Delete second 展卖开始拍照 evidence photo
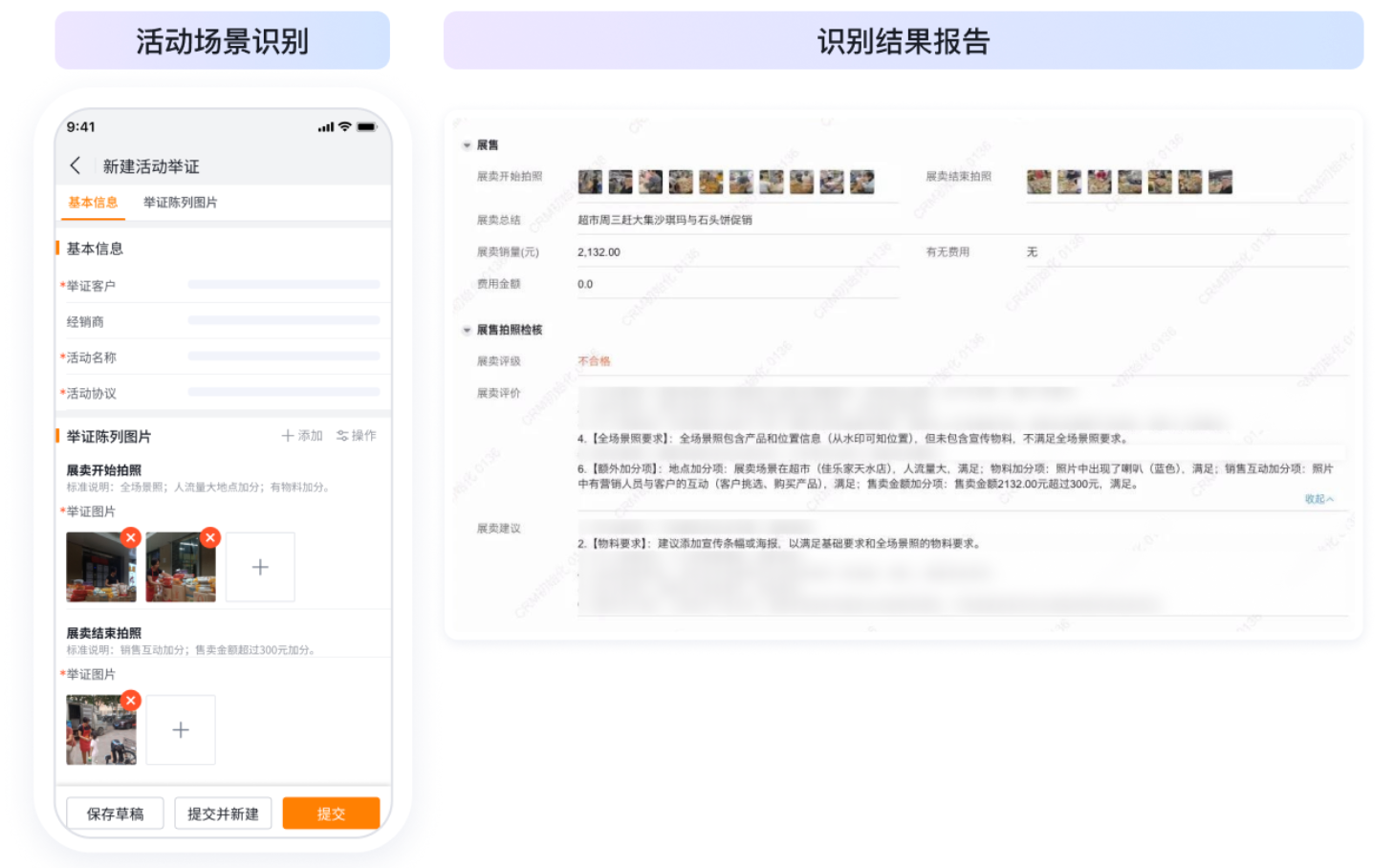Viewport: 1394px width, 868px height. click(210, 538)
